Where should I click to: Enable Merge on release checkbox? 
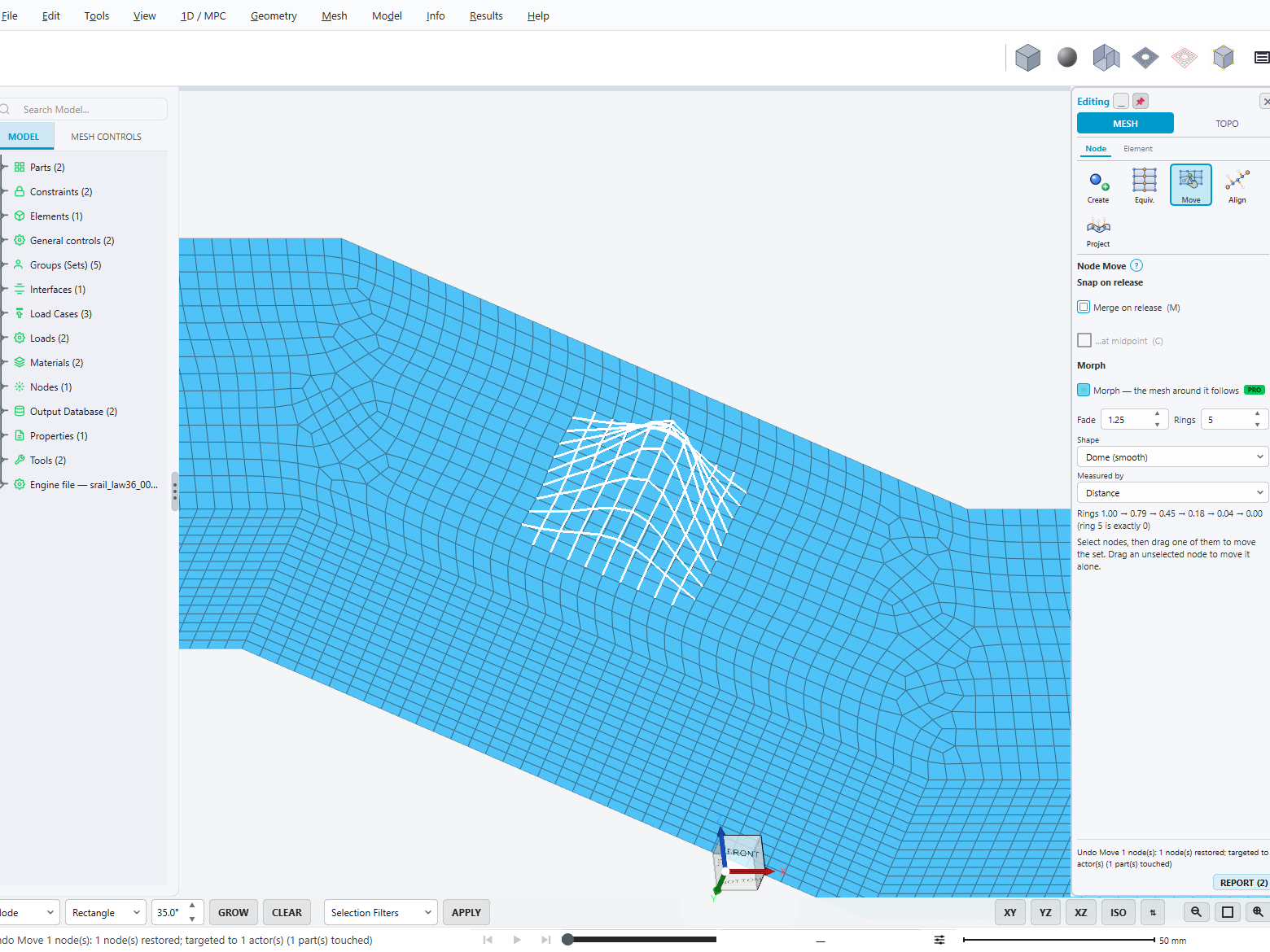(1084, 307)
